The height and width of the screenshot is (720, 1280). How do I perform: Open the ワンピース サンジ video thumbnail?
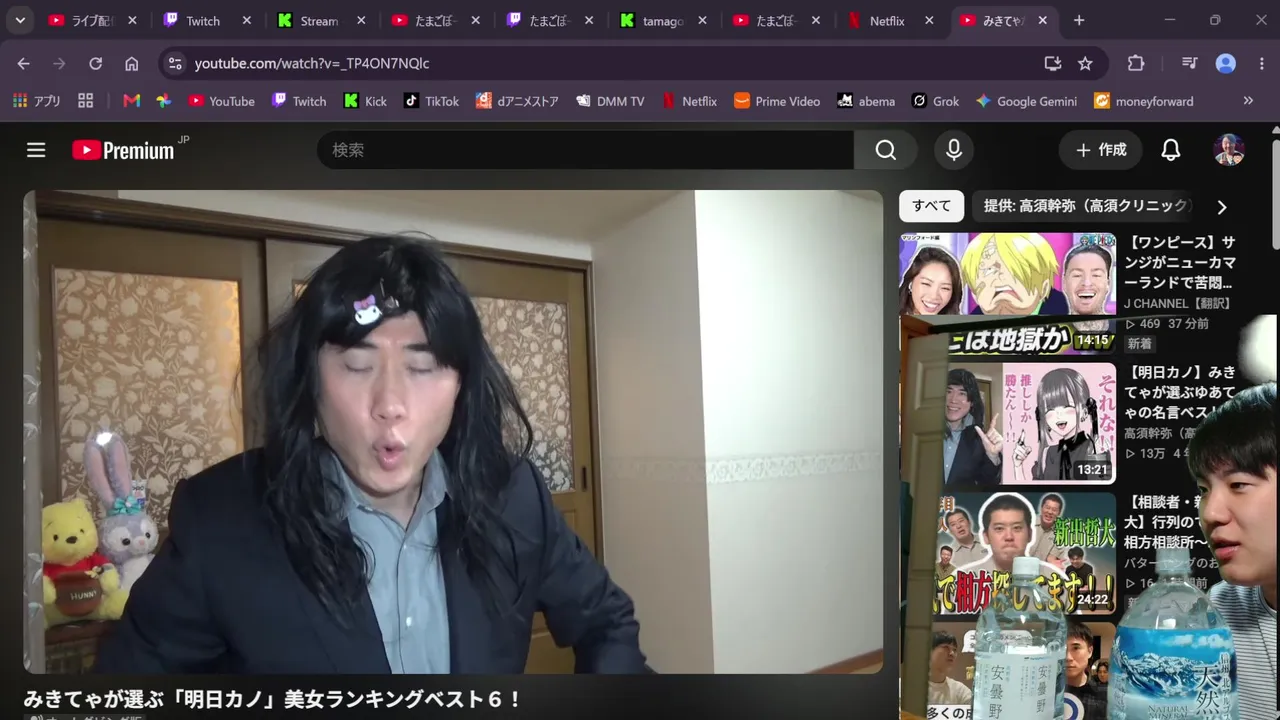[x=1007, y=293]
